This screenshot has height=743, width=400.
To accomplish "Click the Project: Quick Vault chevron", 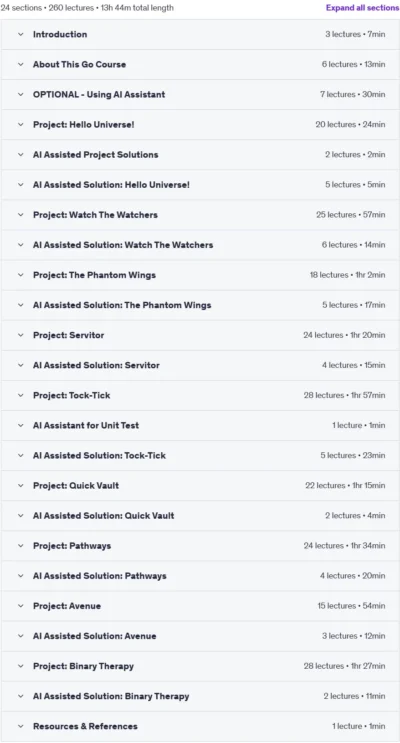I will (x=20, y=486).
